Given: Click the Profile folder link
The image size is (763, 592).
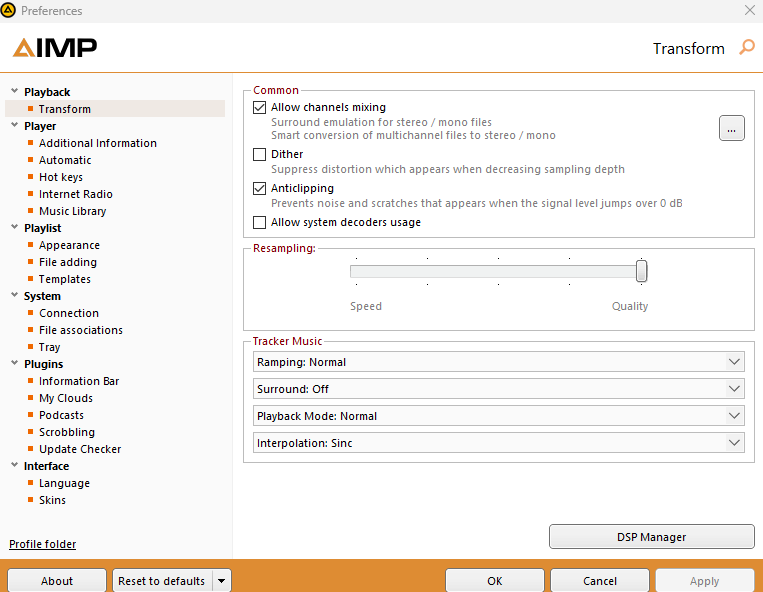Looking at the screenshot, I should [x=42, y=544].
